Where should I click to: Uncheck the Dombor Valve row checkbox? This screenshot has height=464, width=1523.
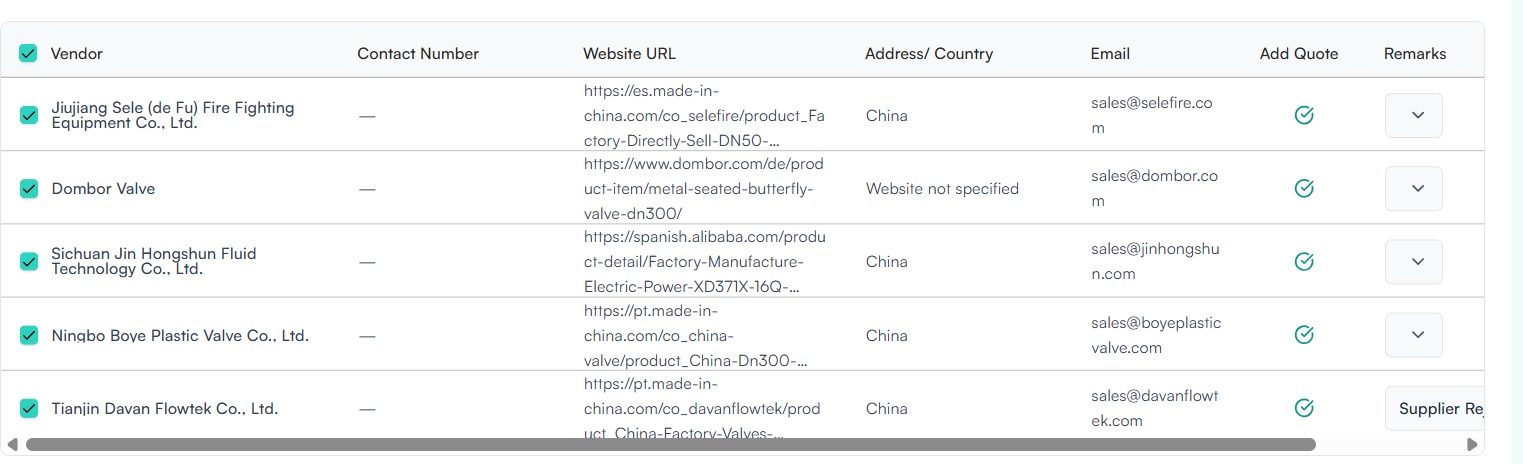click(29, 188)
